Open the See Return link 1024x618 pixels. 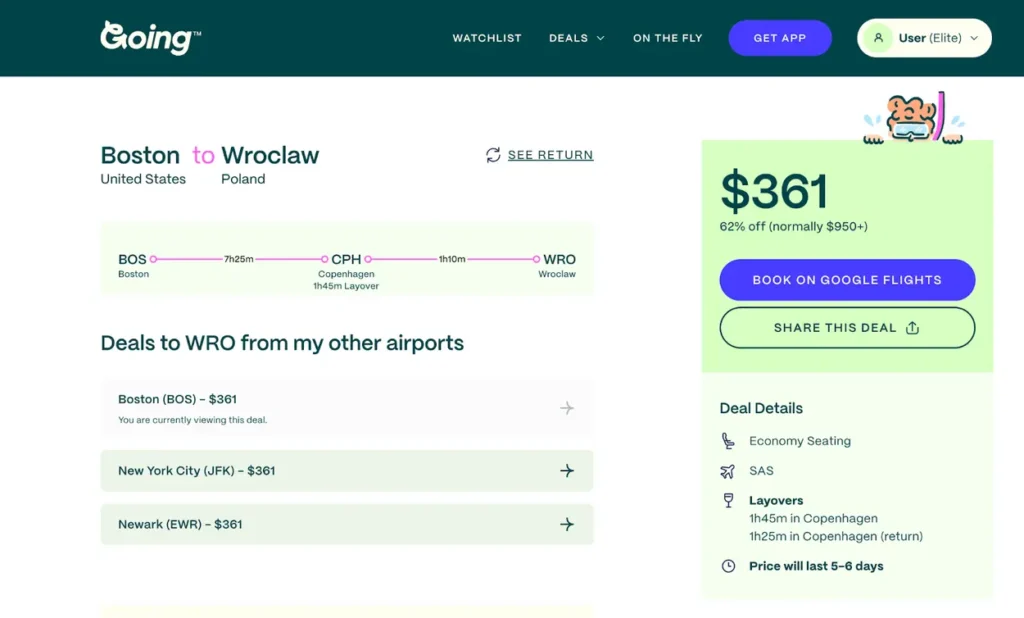click(551, 155)
